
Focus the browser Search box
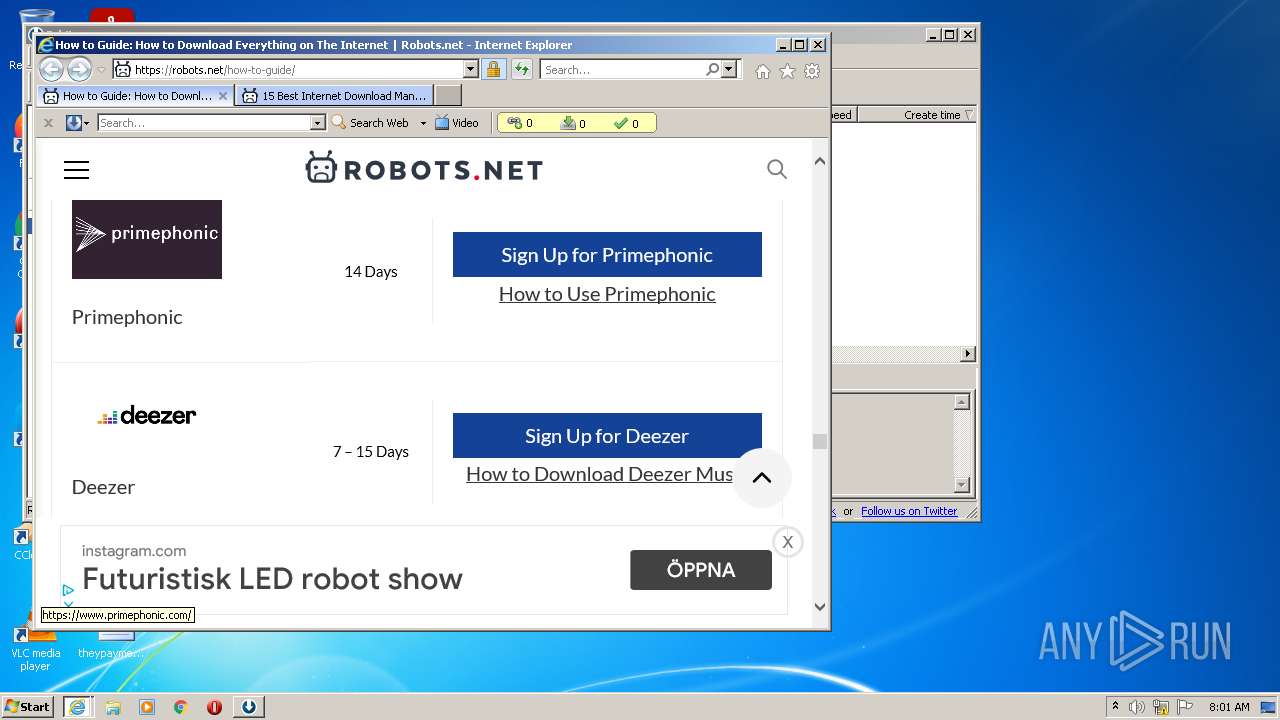622,69
